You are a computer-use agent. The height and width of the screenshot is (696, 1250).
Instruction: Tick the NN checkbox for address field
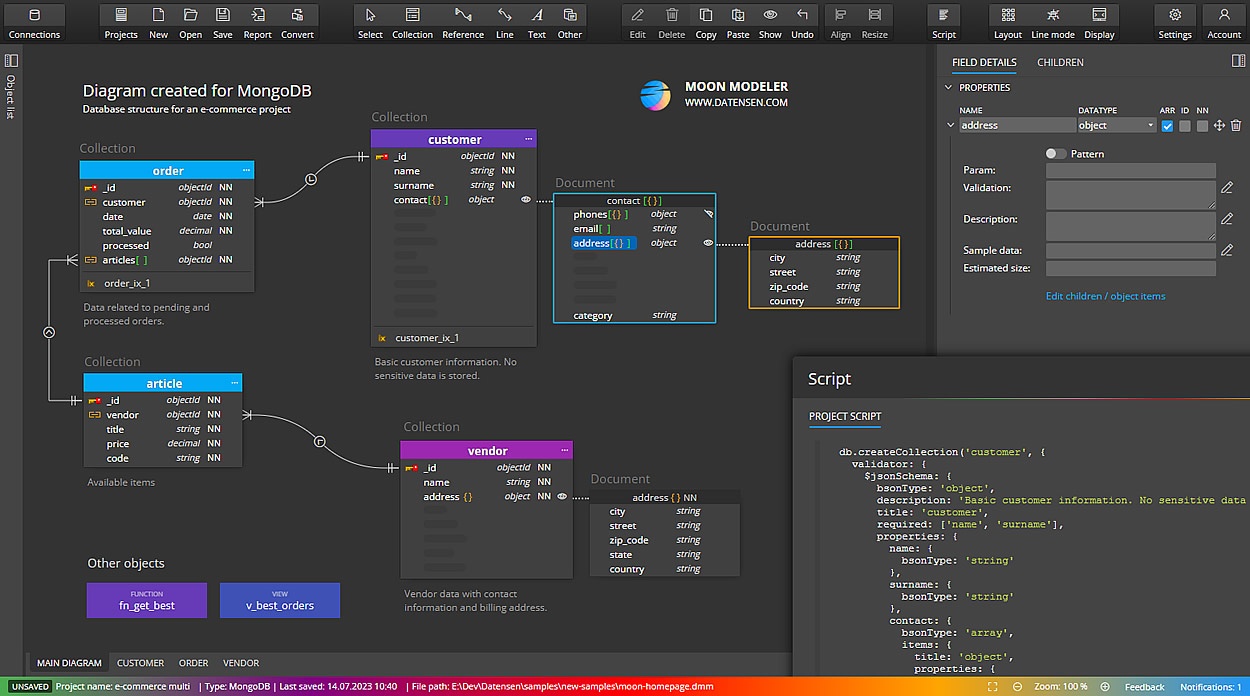coord(1202,126)
